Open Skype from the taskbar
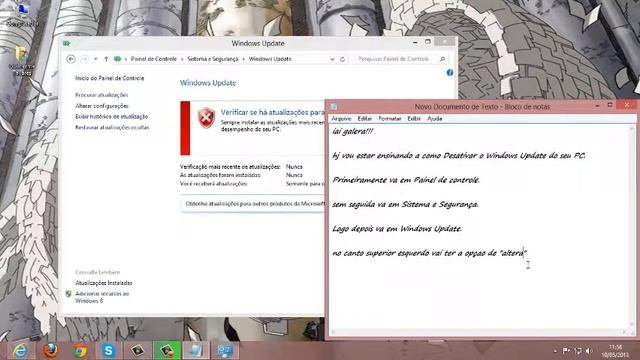640x360 pixels. [109, 351]
